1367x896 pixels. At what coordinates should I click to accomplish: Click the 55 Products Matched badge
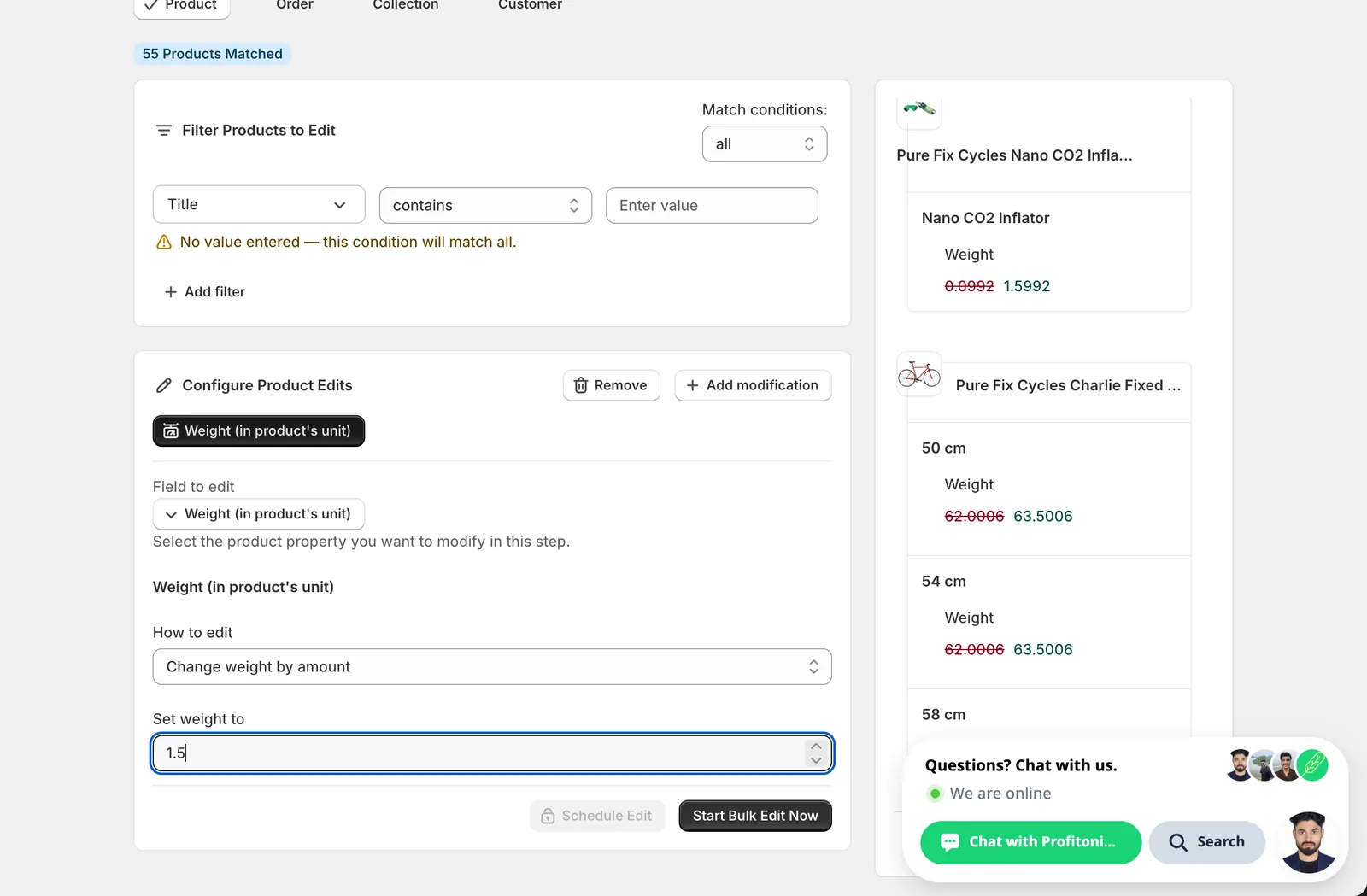(x=212, y=54)
